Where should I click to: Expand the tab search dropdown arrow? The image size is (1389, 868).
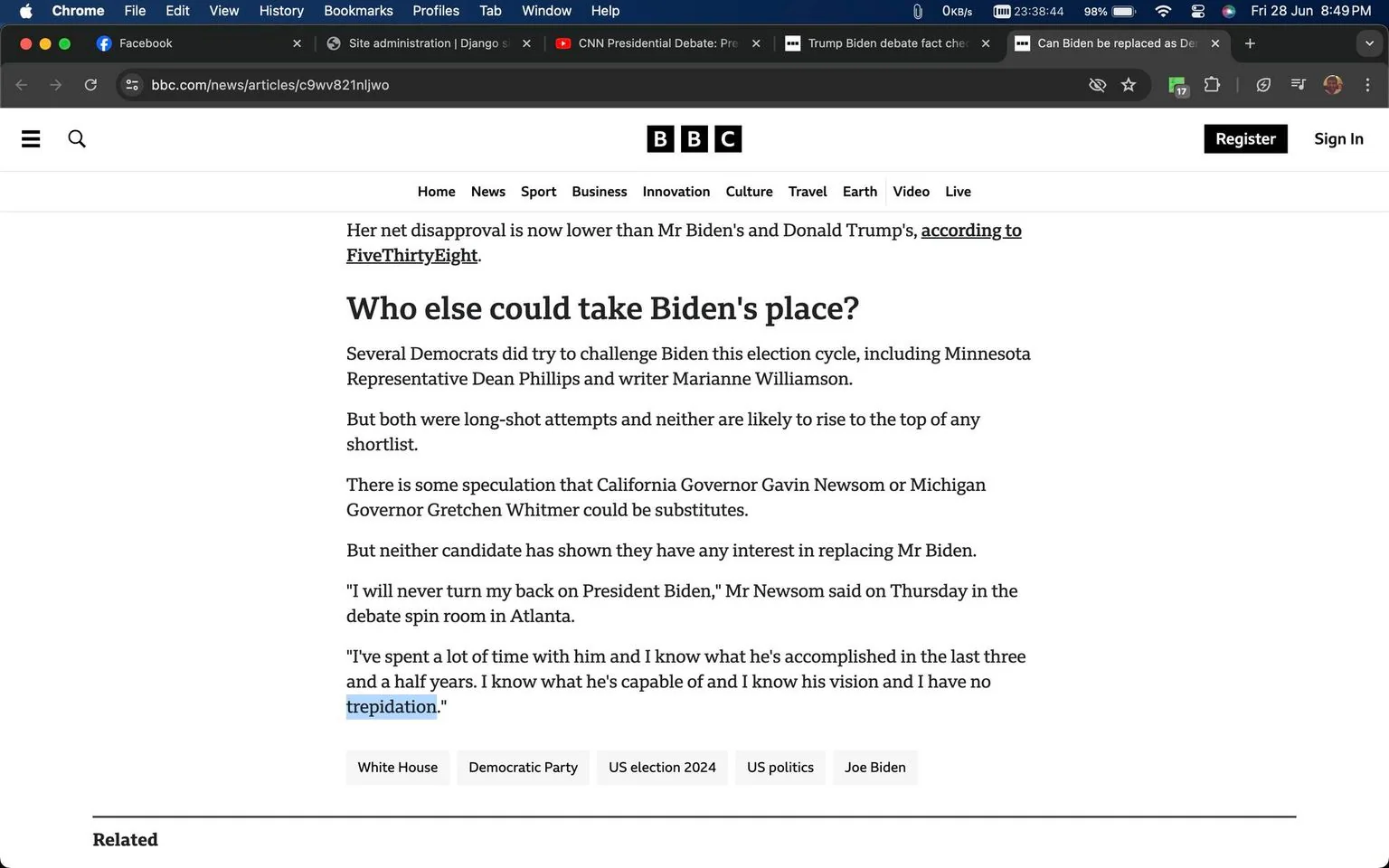[x=1369, y=43]
